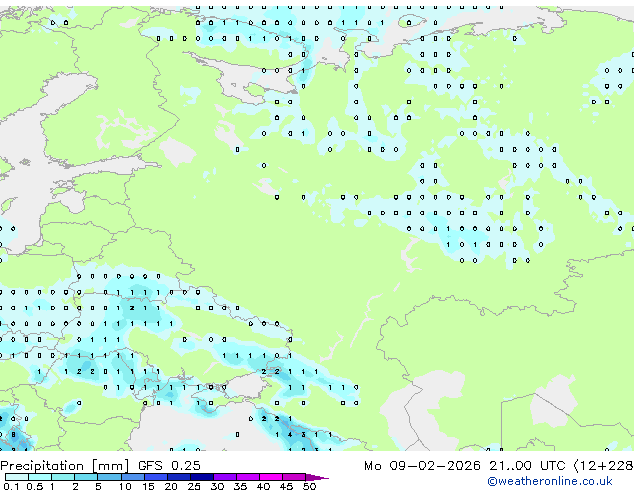This screenshot has width=634, height=490.
Task: Select the legend swatch between 2 and 5
Action: click(86, 477)
